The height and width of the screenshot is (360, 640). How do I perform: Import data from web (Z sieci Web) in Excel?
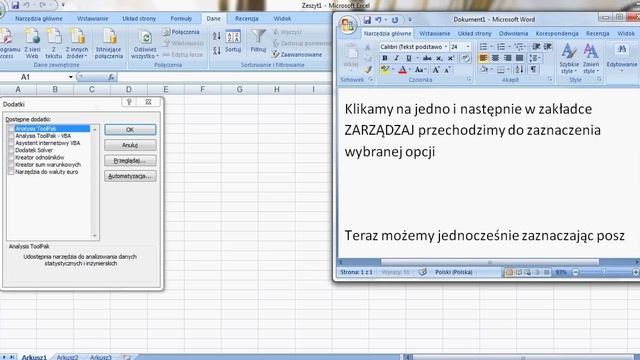point(32,43)
